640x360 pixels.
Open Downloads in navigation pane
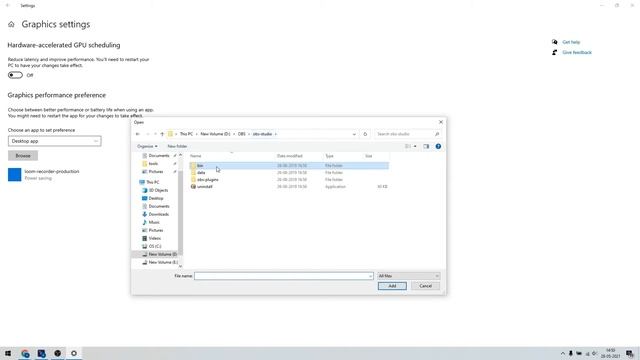point(158,214)
